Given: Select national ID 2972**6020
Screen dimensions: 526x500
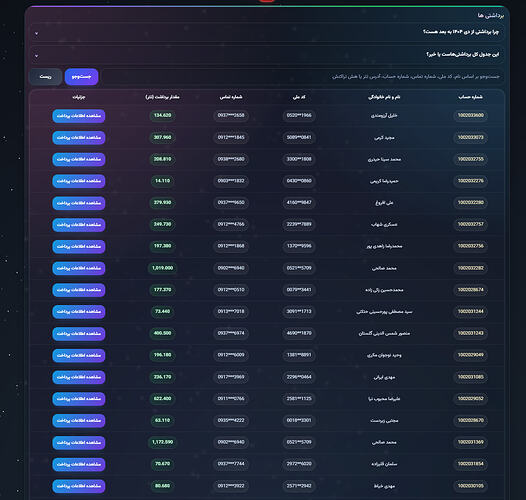Looking at the screenshot, I should tap(299, 464).
